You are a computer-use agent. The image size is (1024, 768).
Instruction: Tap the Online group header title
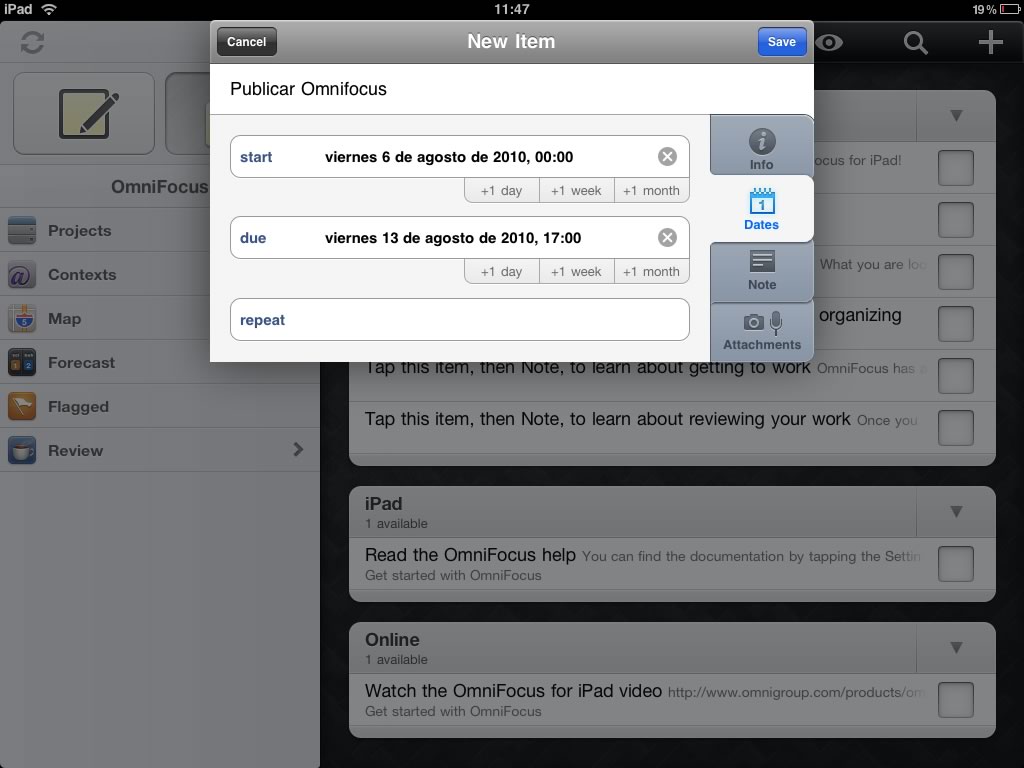(392, 639)
